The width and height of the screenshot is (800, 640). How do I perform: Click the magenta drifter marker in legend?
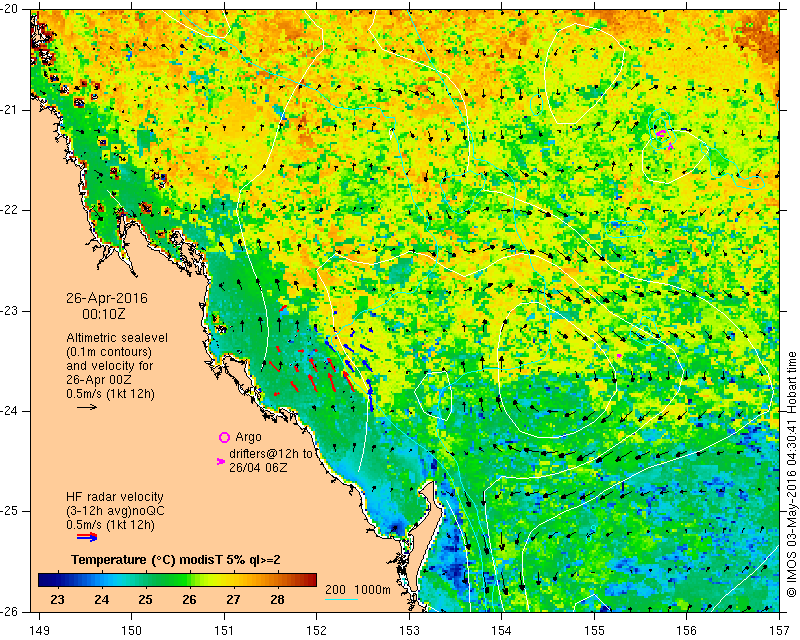221,461
